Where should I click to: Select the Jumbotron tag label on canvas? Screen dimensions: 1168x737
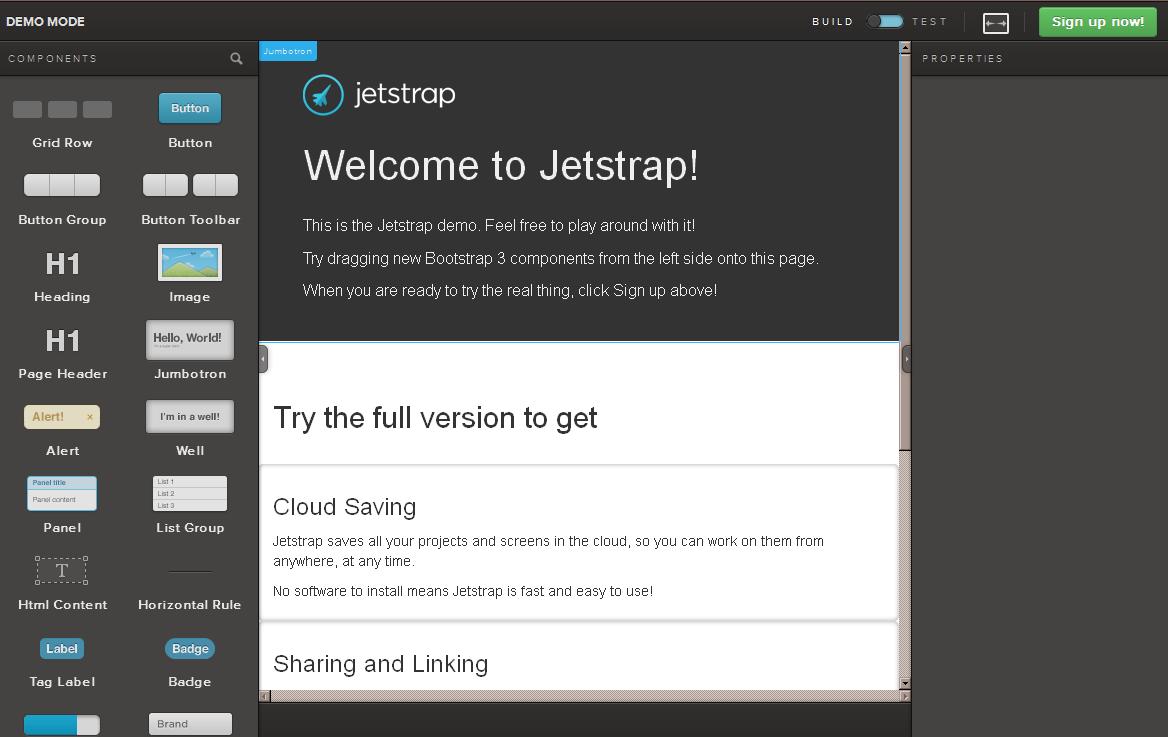pos(288,51)
